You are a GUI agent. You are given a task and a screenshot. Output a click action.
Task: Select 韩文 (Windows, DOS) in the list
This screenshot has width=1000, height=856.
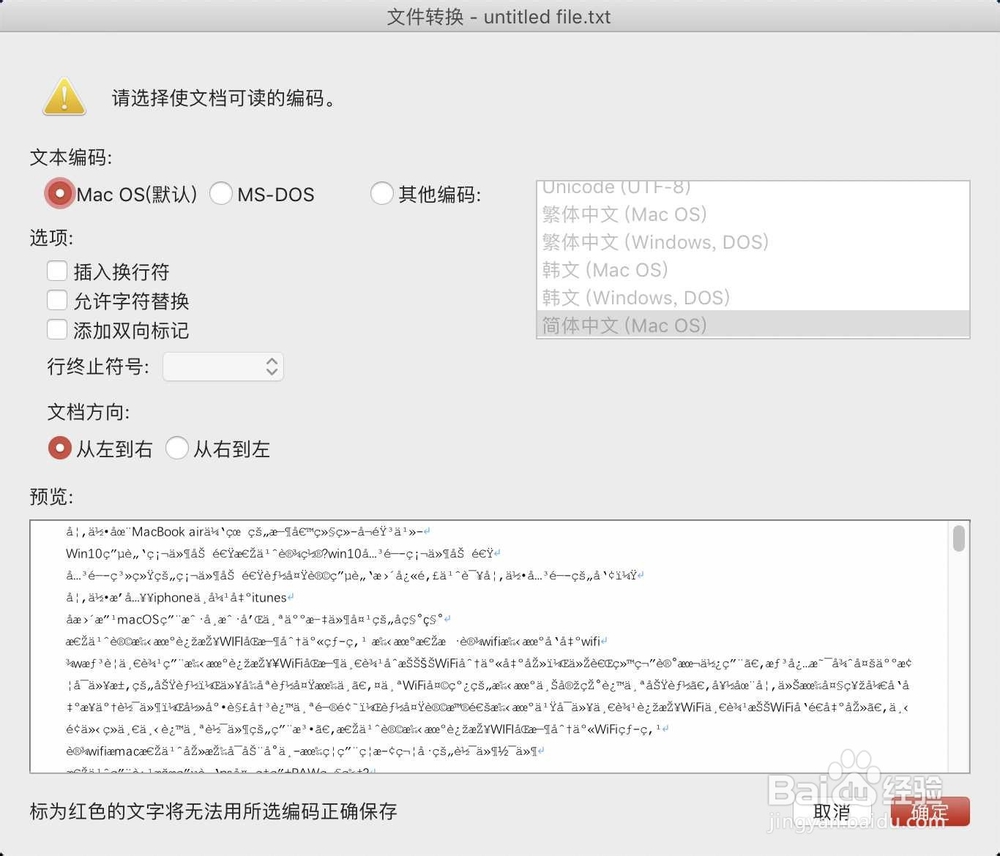(753, 298)
